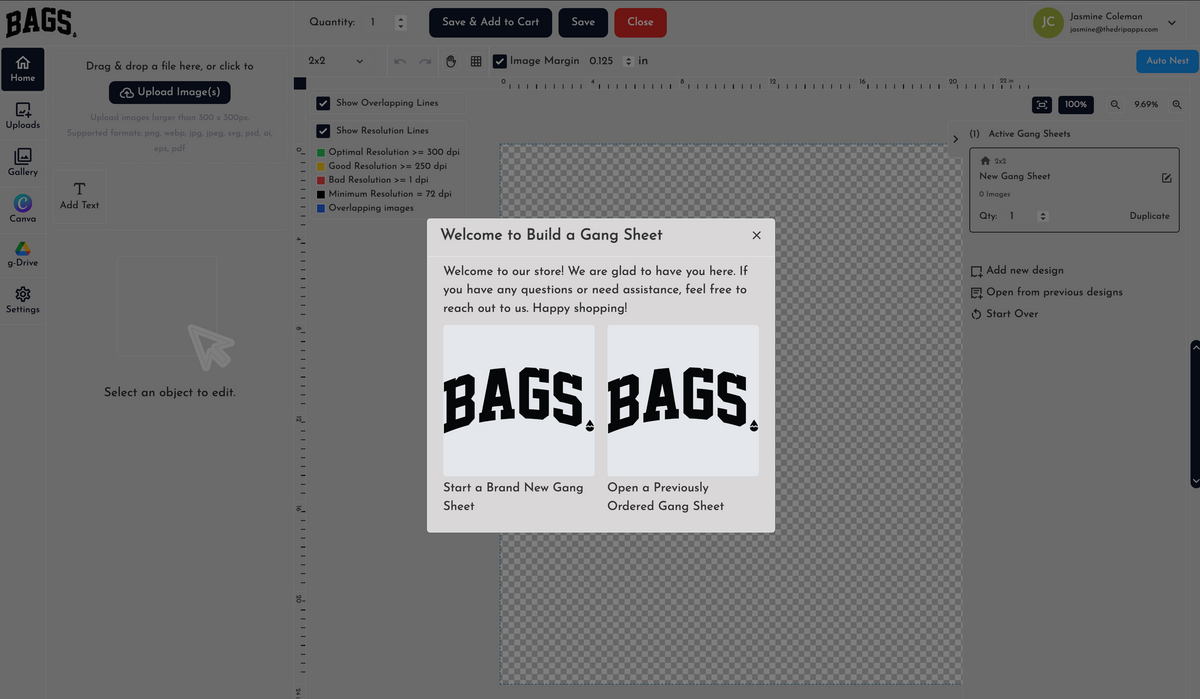Toggle the grid view icon
This screenshot has width=1200, height=699.
click(x=476, y=61)
